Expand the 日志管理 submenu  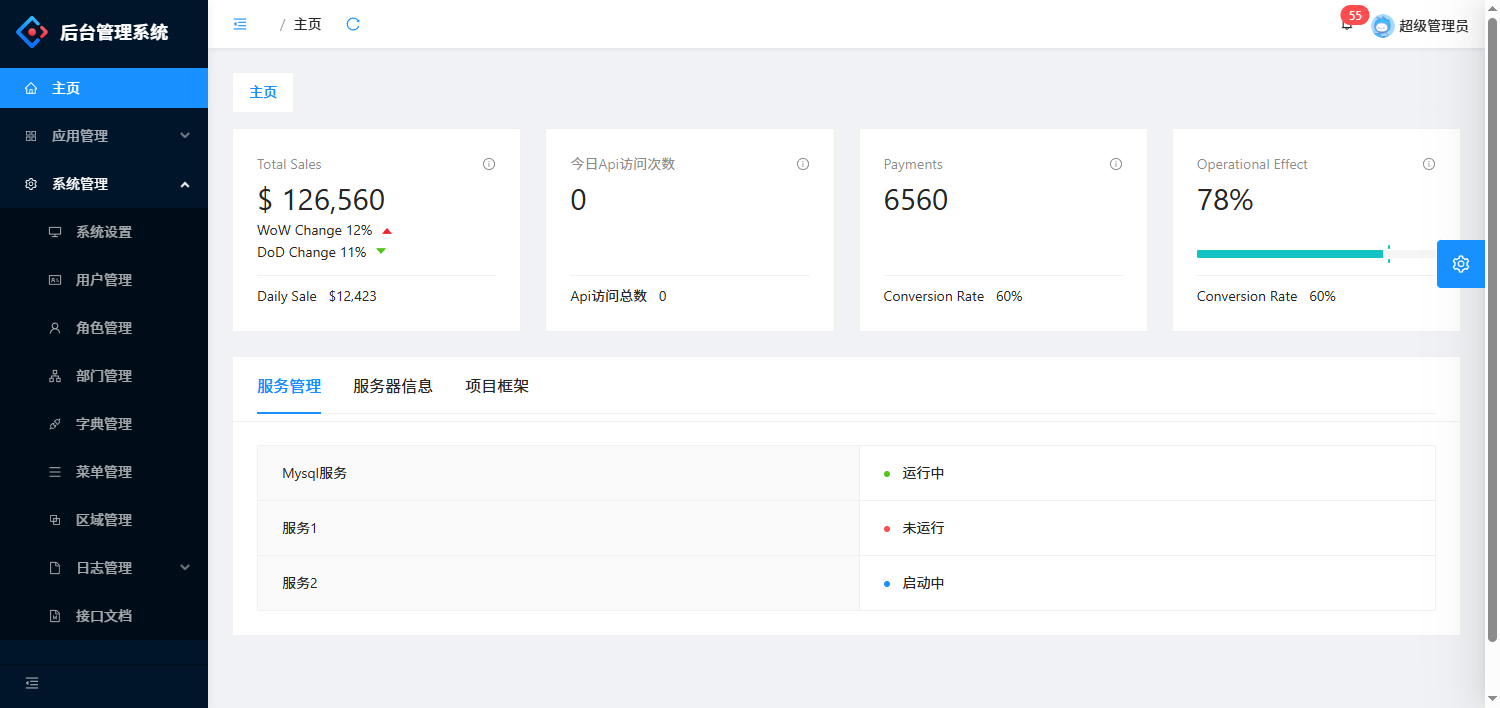(184, 567)
